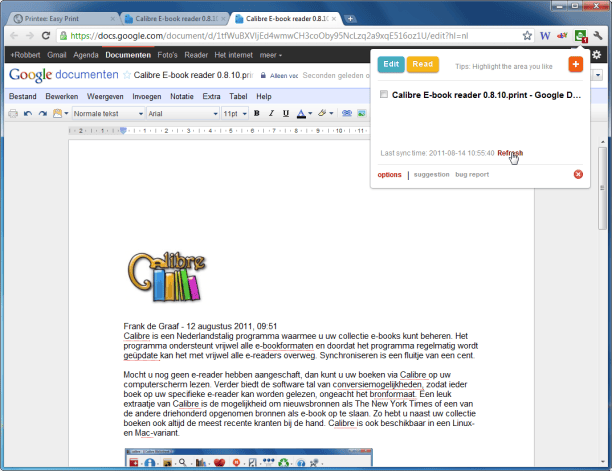Click the Calibre logo image

(166, 277)
